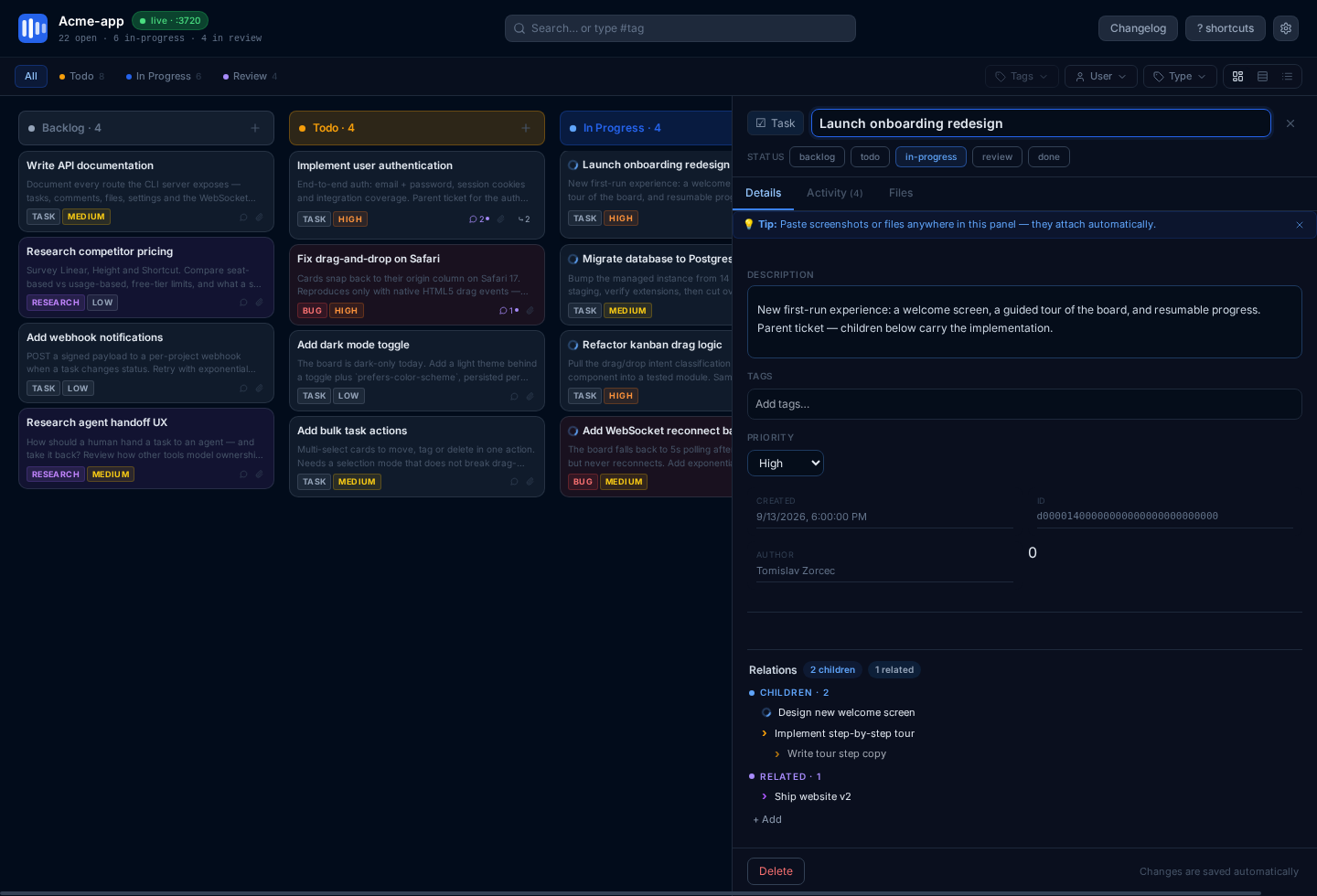Focus the search or #tag field
1317x896 pixels.
[680, 28]
